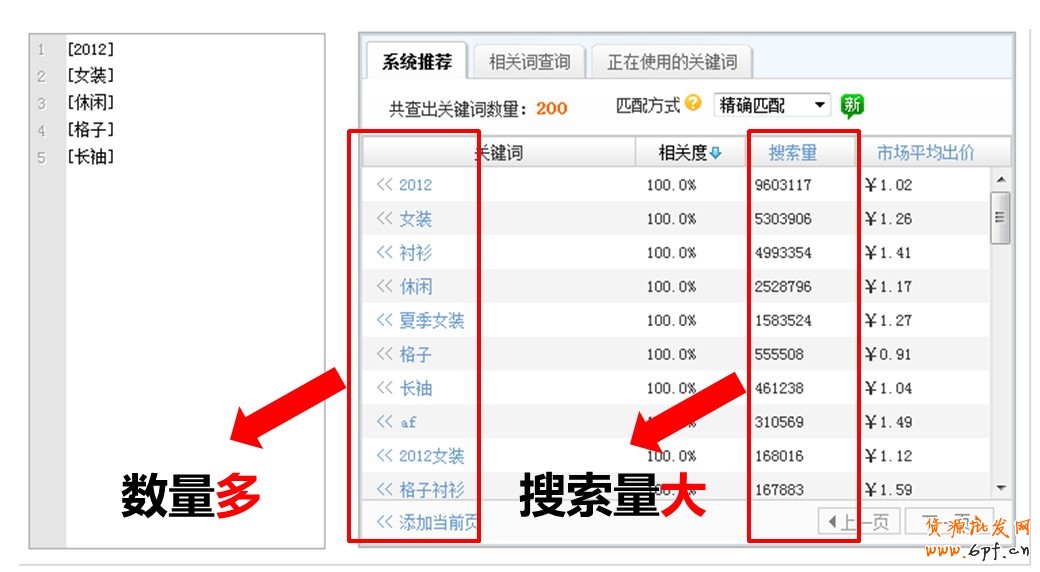Screen dimensions: 1040x572
Task: Sort by the 市场平均出价 column header
Action: click(925, 153)
